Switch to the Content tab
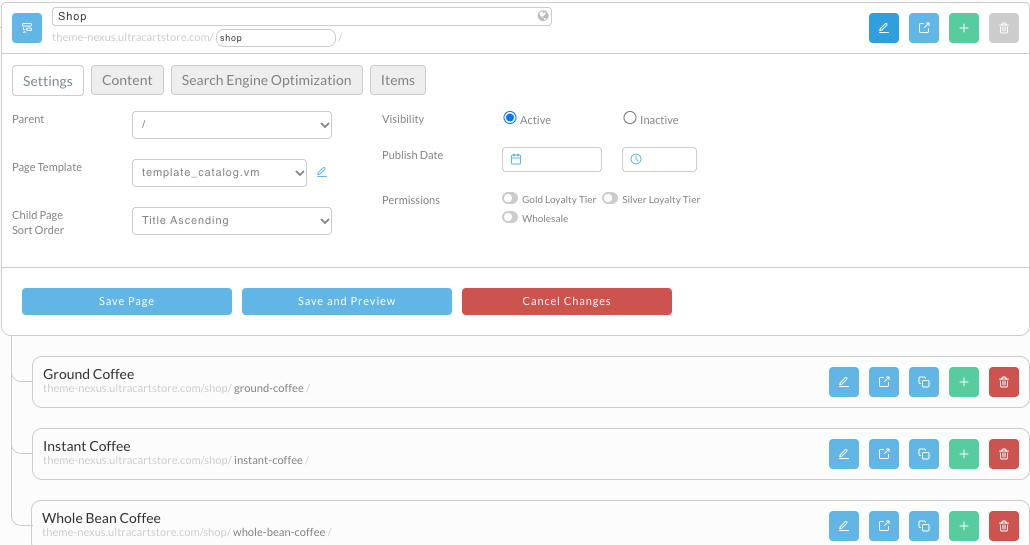This screenshot has height=545, width=1030. [127, 80]
